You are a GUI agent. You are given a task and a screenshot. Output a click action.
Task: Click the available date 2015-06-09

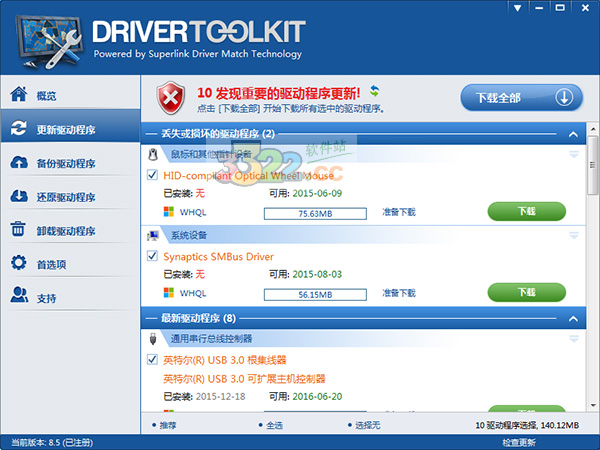click(317, 193)
